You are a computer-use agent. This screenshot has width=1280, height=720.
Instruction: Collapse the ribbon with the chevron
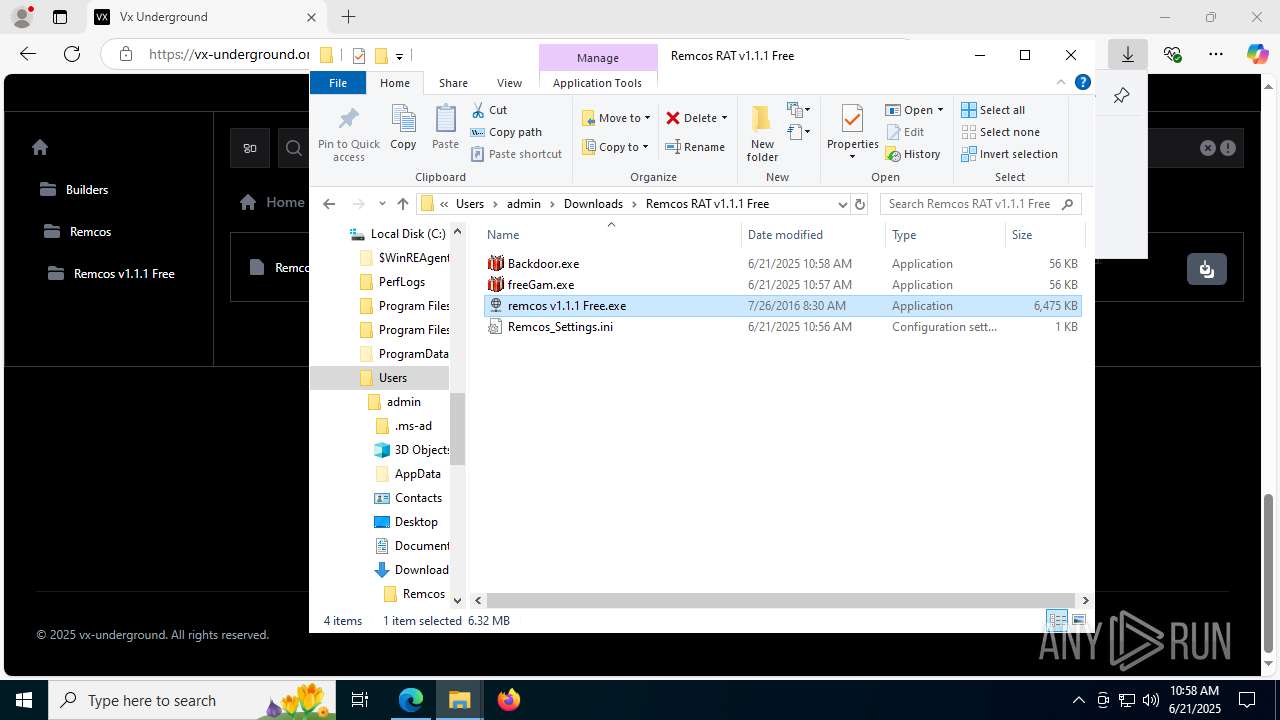(1061, 83)
